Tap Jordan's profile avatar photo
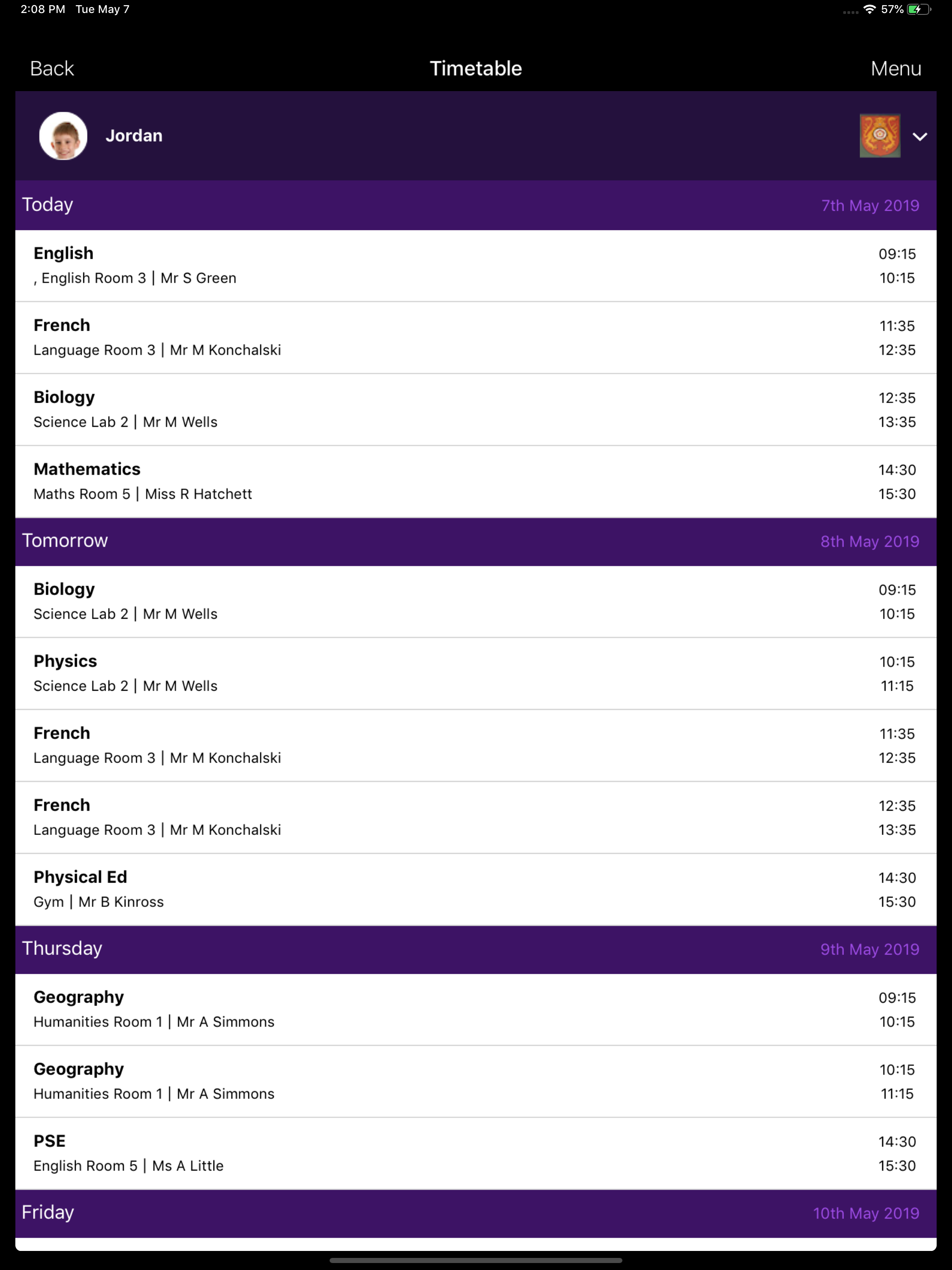 pyautogui.click(x=63, y=136)
